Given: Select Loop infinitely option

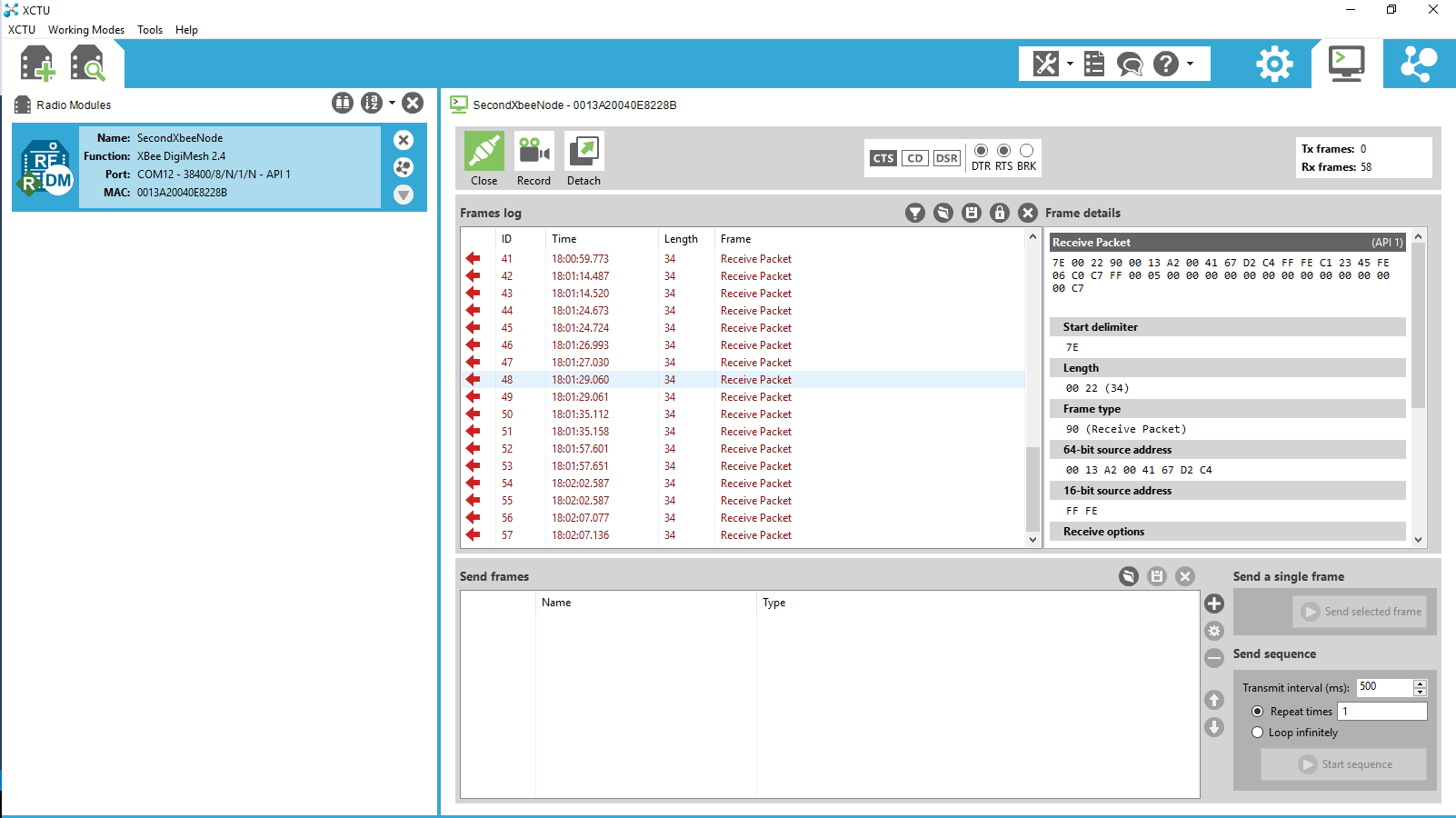Looking at the screenshot, I should tap(1258, 733).
